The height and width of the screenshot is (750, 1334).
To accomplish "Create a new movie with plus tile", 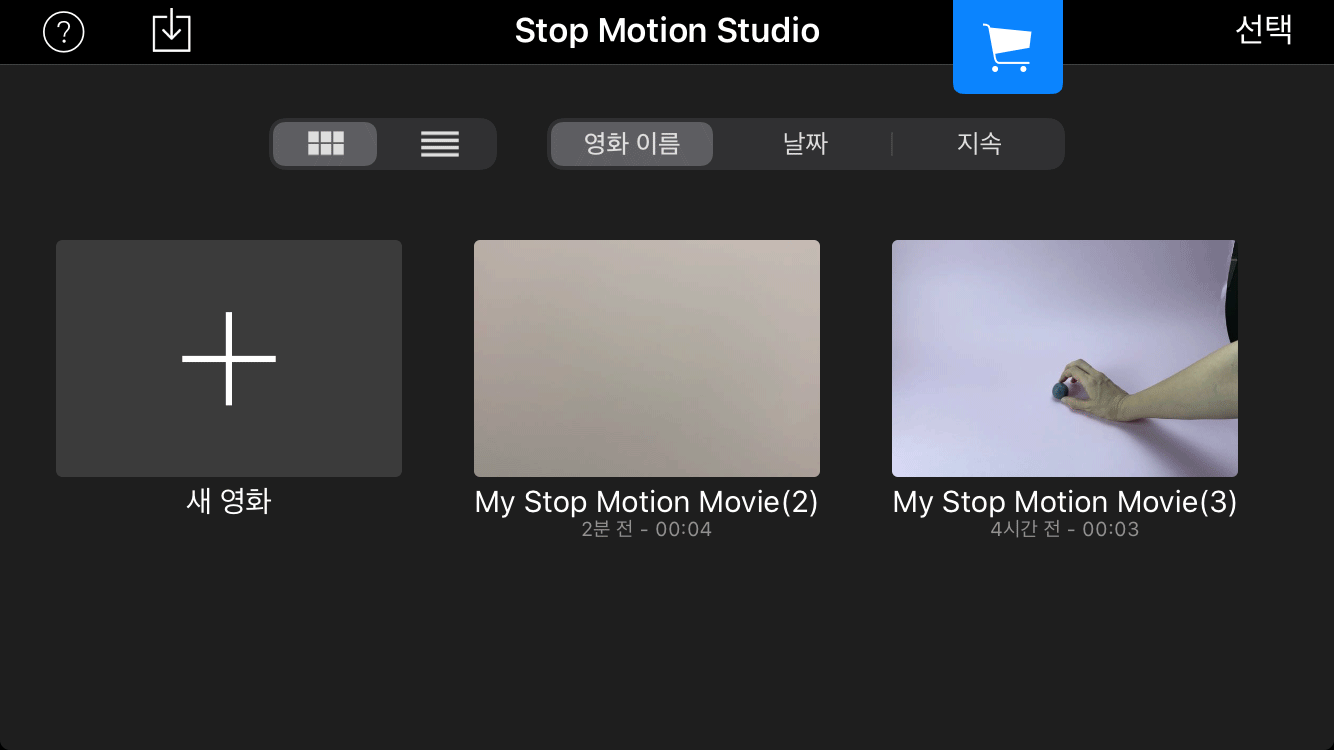I will pos(229,358).
